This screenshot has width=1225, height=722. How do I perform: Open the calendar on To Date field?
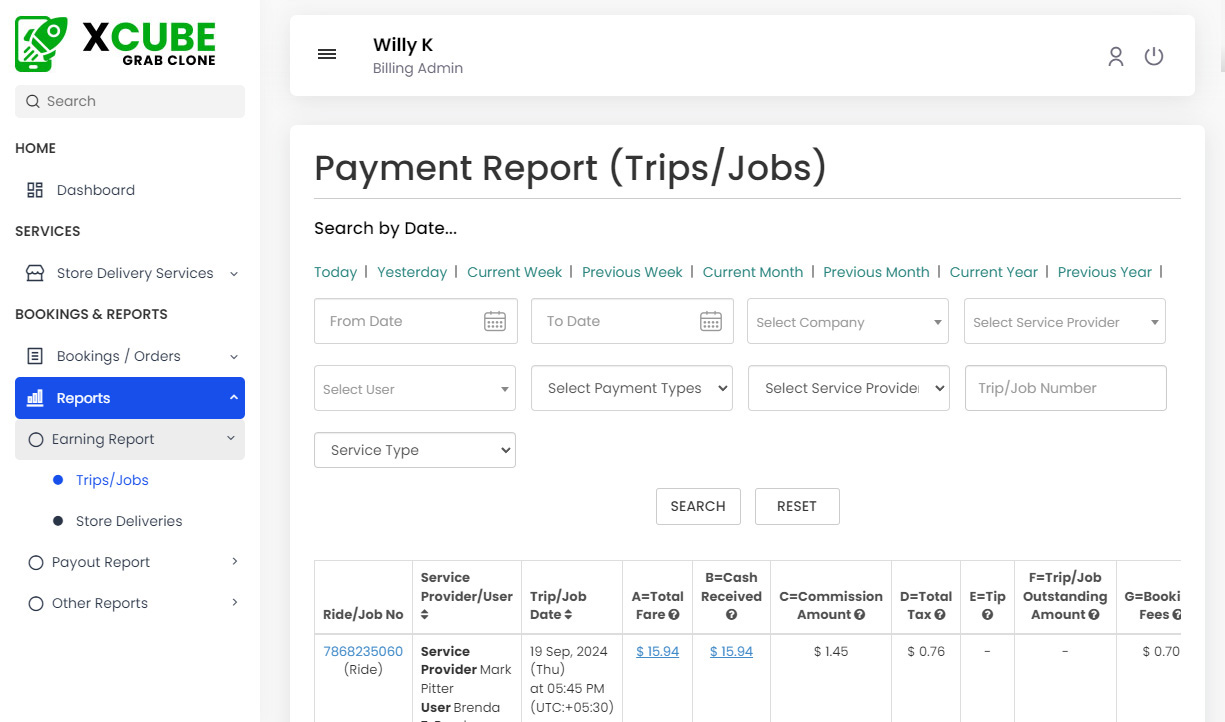click(711, 321)
